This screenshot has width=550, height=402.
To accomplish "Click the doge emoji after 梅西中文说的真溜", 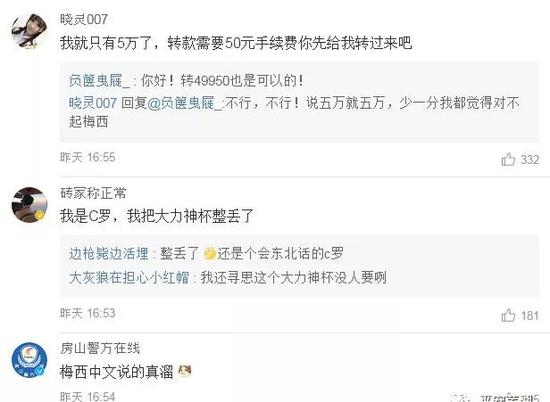I will [185, 370].
